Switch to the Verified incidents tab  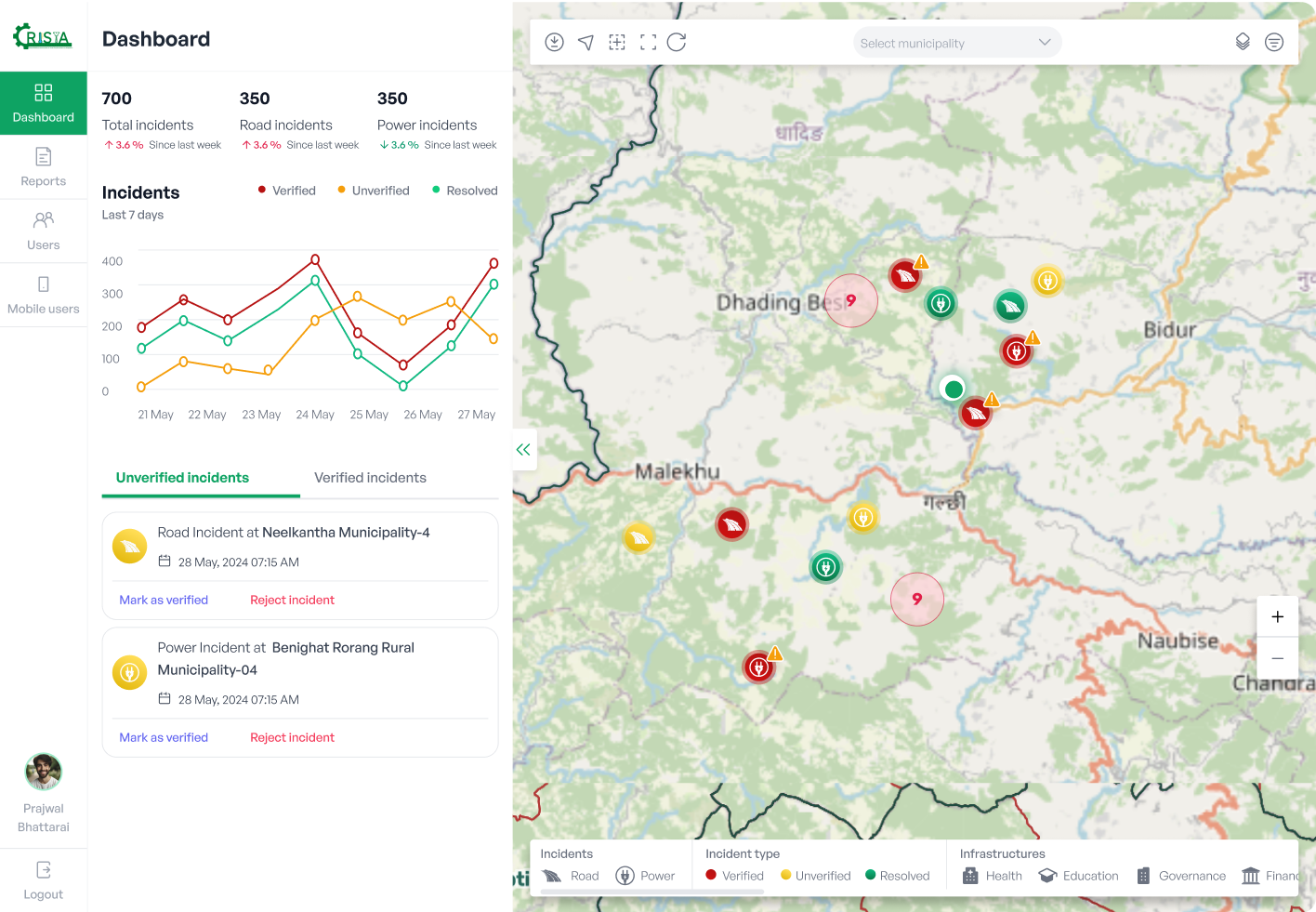(x=370, y=478)
